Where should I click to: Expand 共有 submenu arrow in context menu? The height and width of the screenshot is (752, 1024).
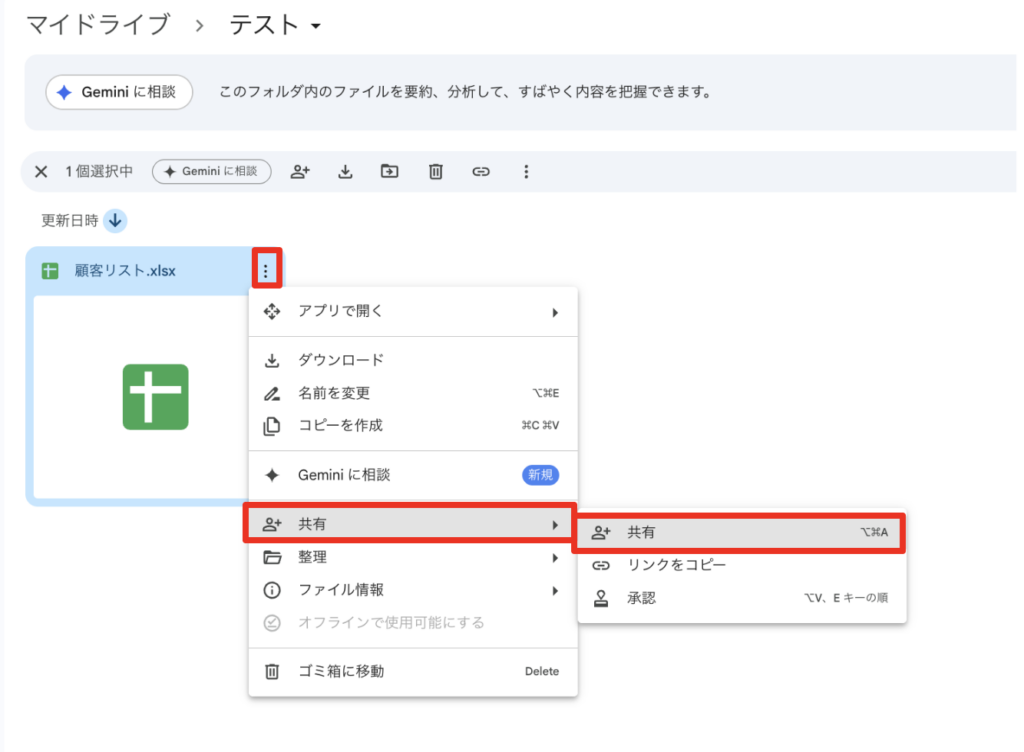point(555,525)
